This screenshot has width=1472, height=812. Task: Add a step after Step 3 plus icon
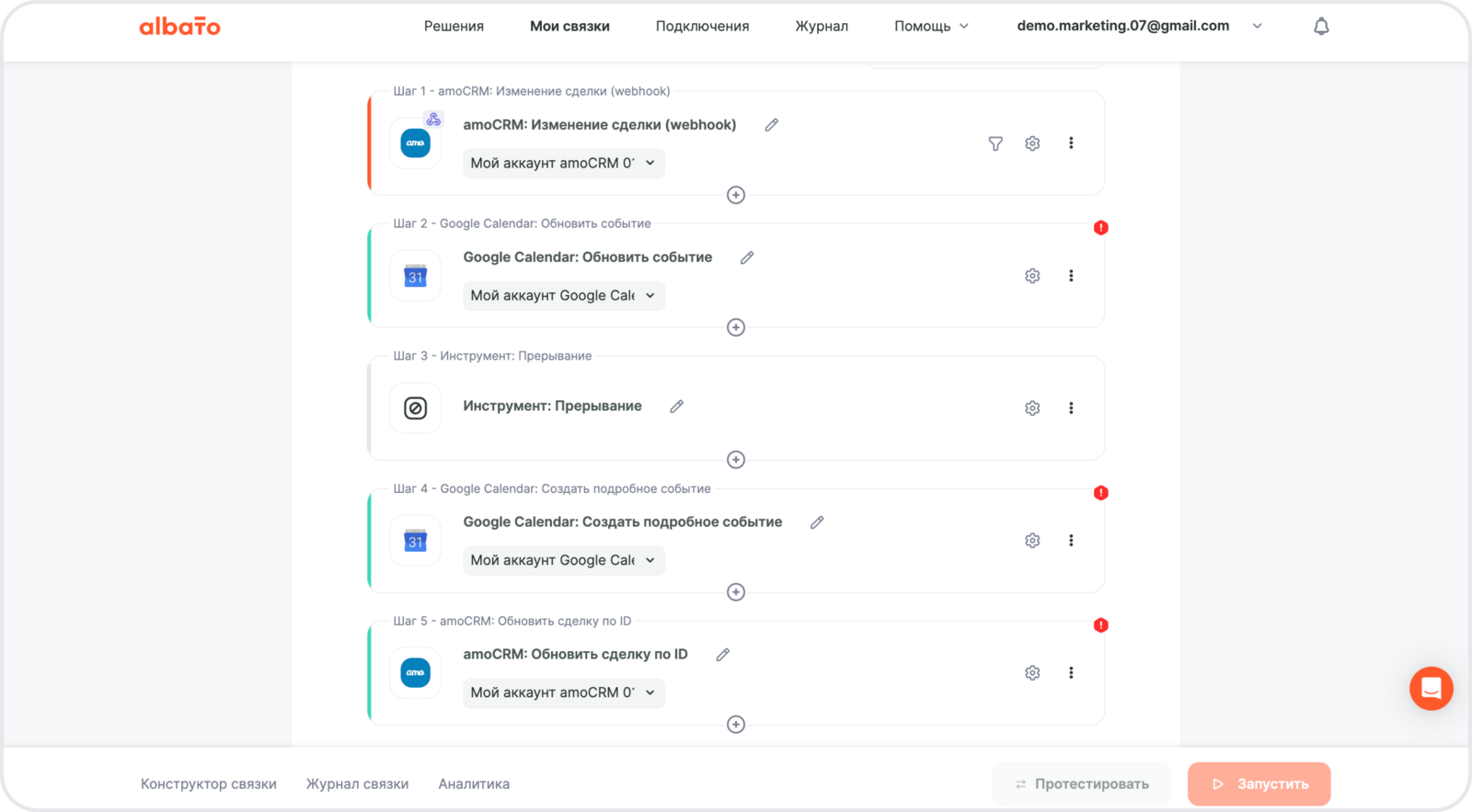click(x=736, y=460)
